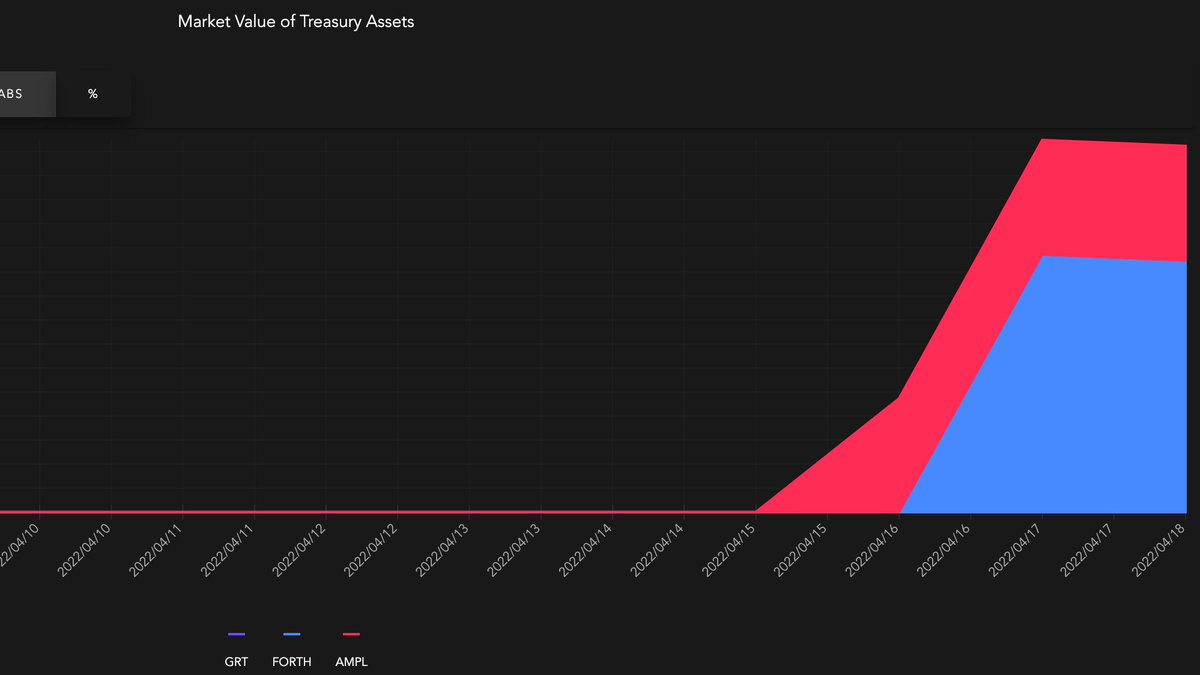
Task: Select the chart title Market Value of Treasury Assets
Action: (x=296, y=21)
